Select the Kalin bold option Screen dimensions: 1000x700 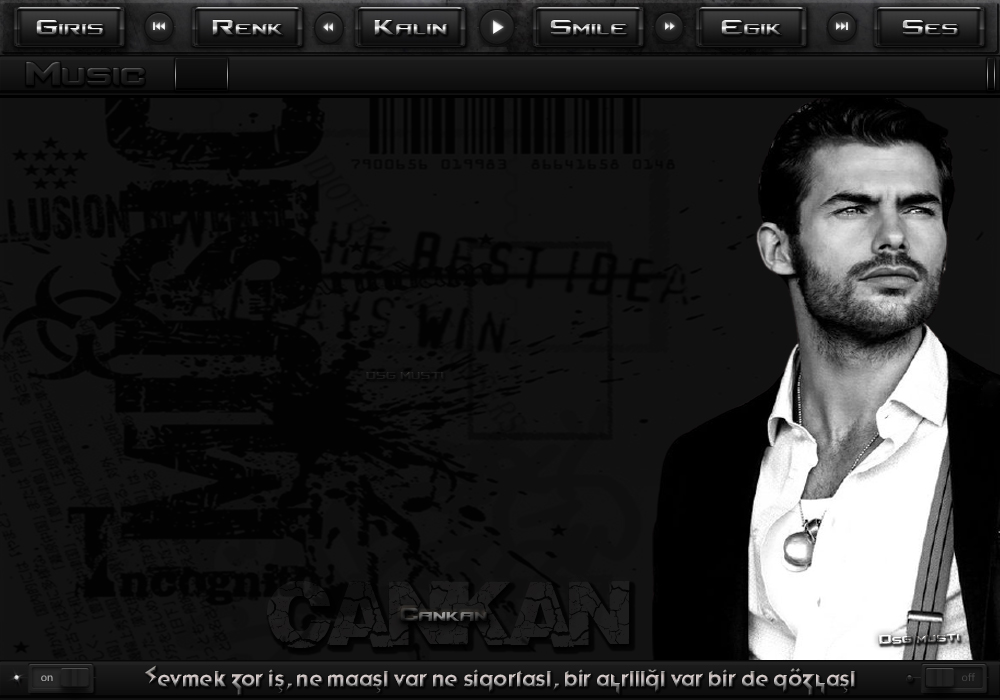410,27
